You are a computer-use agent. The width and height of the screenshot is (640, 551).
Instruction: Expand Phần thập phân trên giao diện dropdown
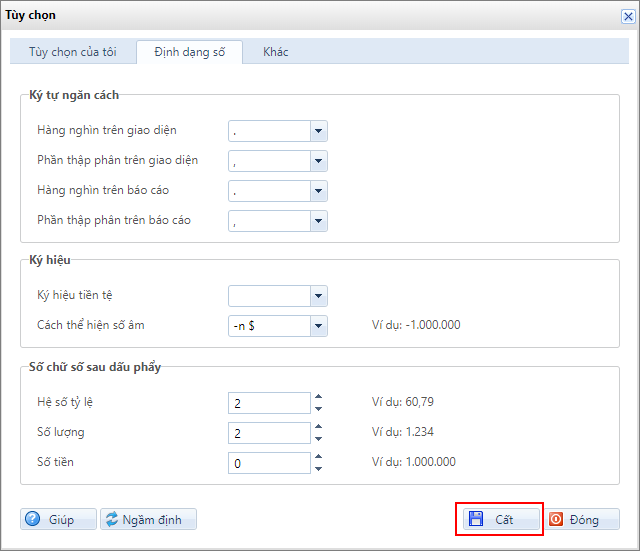(x=318, y=161)
